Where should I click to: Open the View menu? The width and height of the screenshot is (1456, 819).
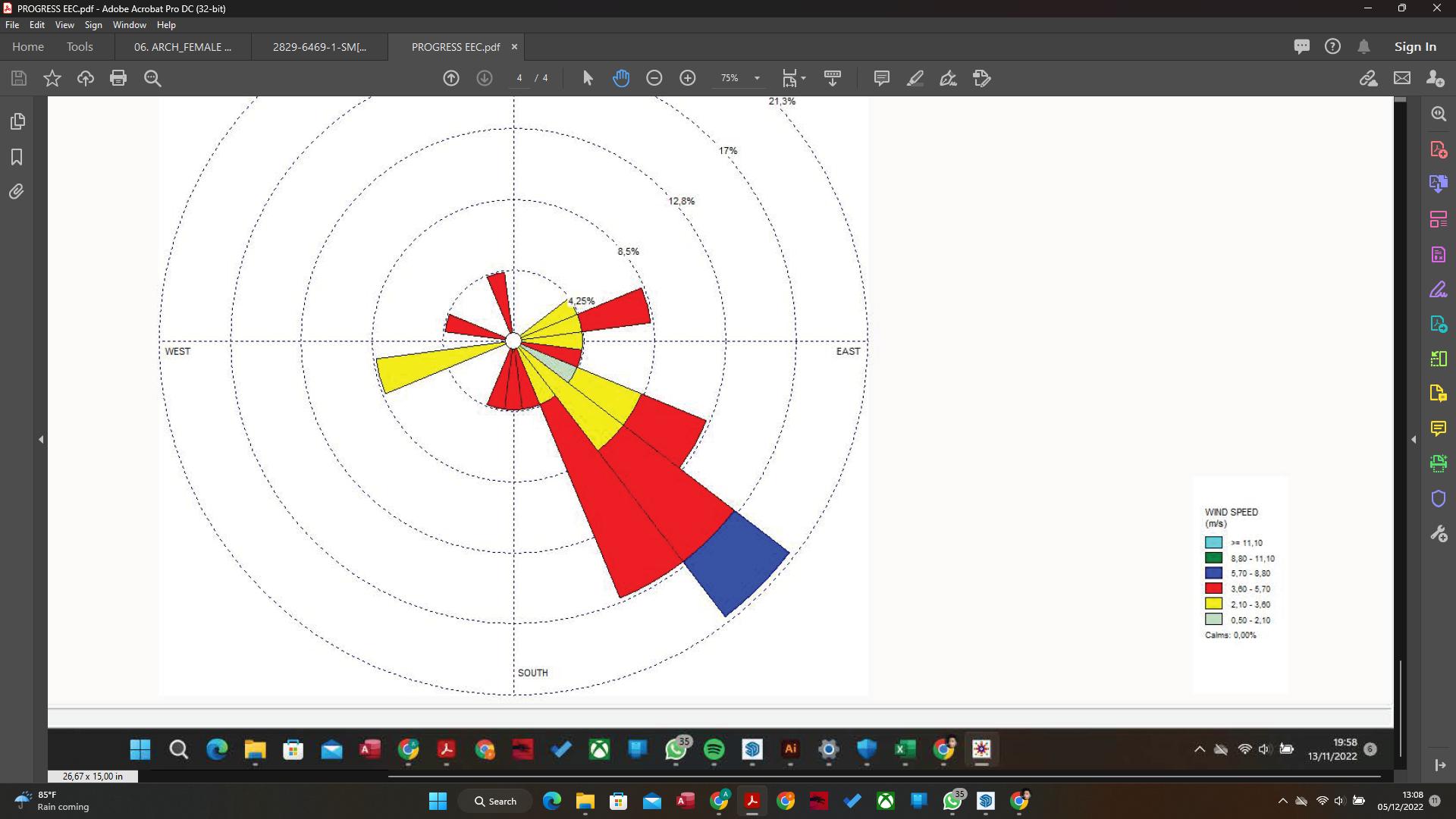(64, 25)
